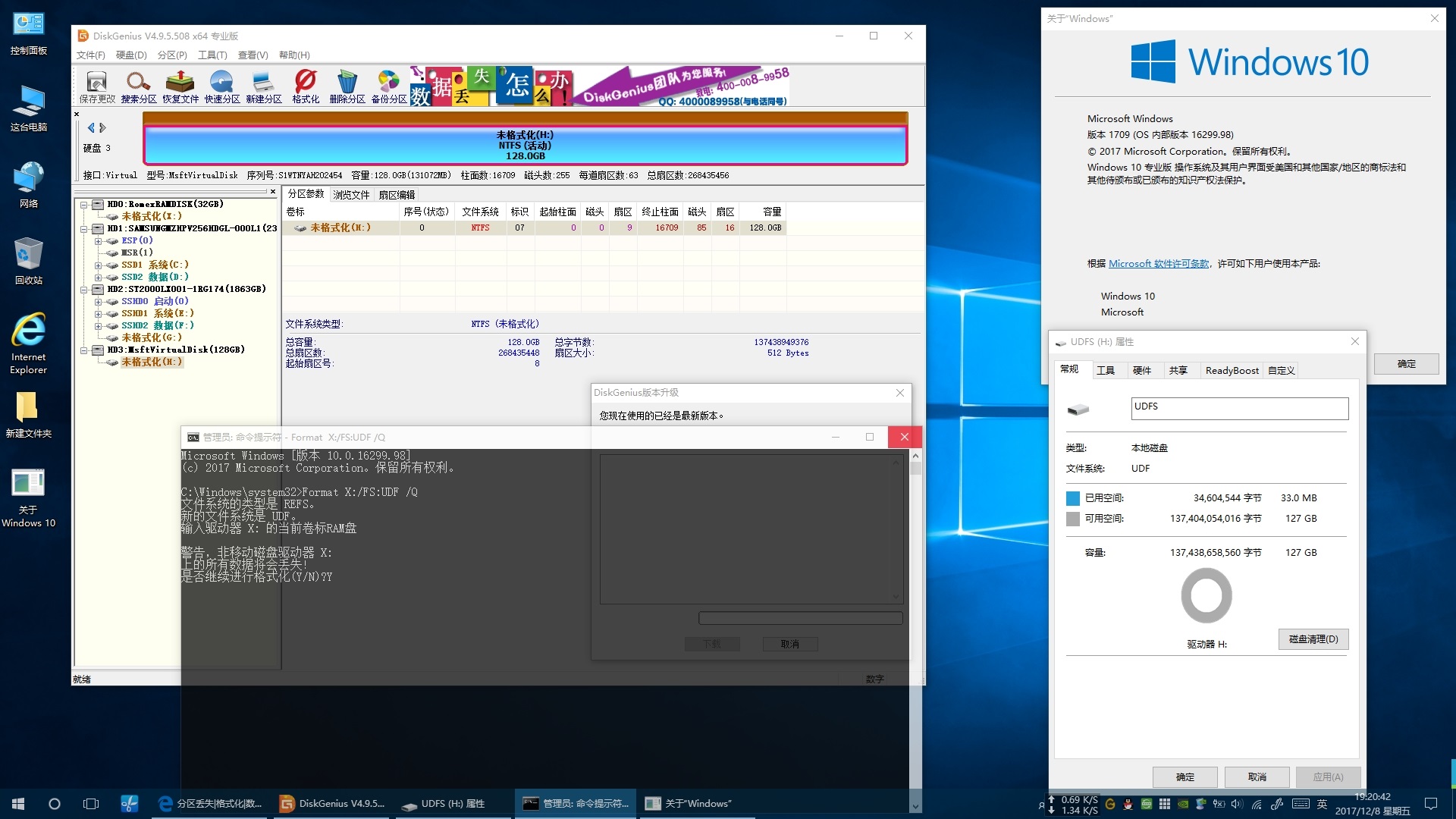Switch to the ReadyBoost properties tab
The image size is (1456, 819).
click(1231, 370)
